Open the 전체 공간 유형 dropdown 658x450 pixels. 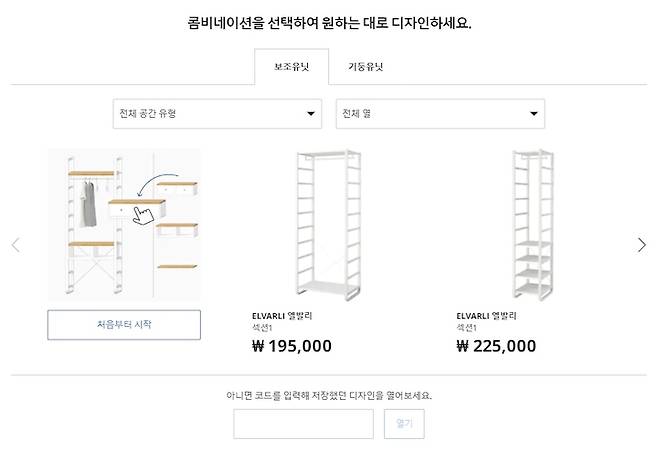[x=217, y=114]
